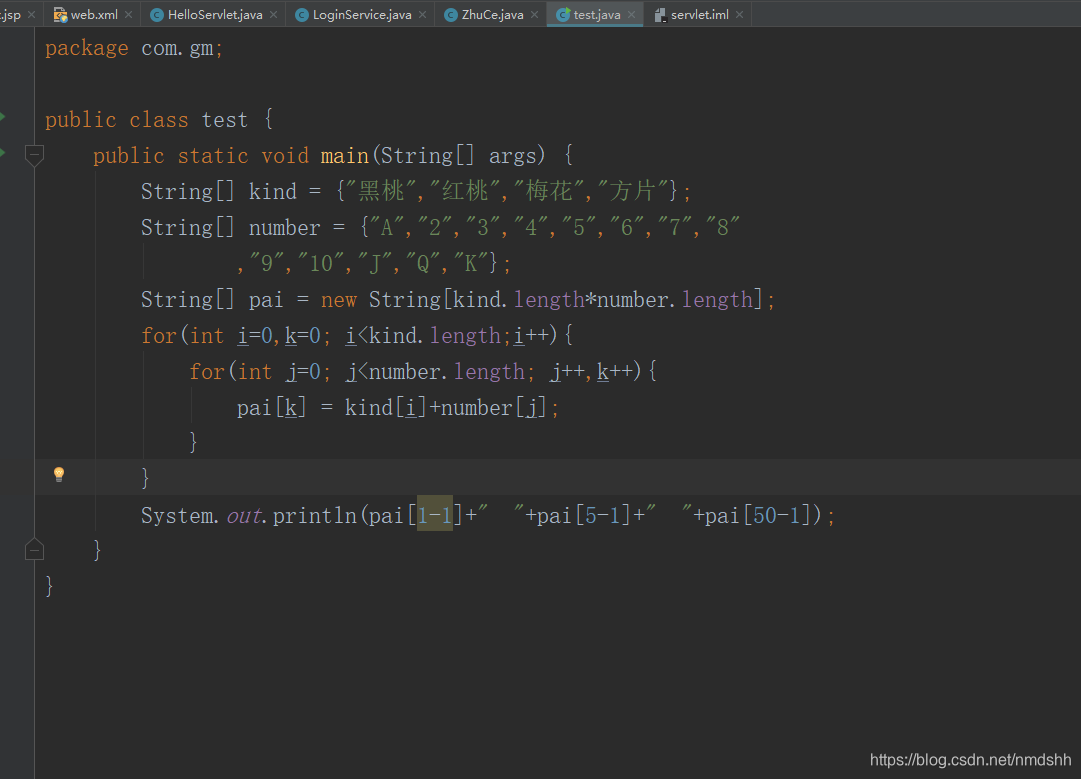The width and height of the screenshot is (1081, 779).
Task: Close the web.xml tab
Action: click(129, 14)
